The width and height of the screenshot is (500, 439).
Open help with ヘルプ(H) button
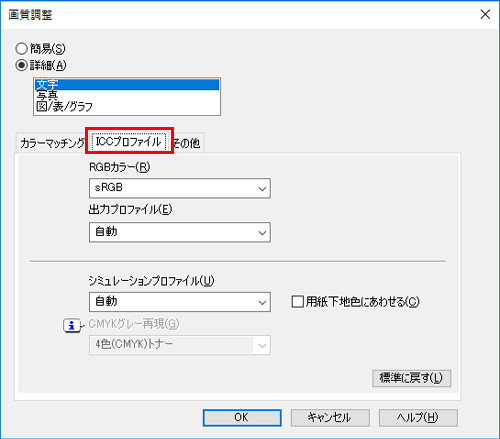[418, 418]
